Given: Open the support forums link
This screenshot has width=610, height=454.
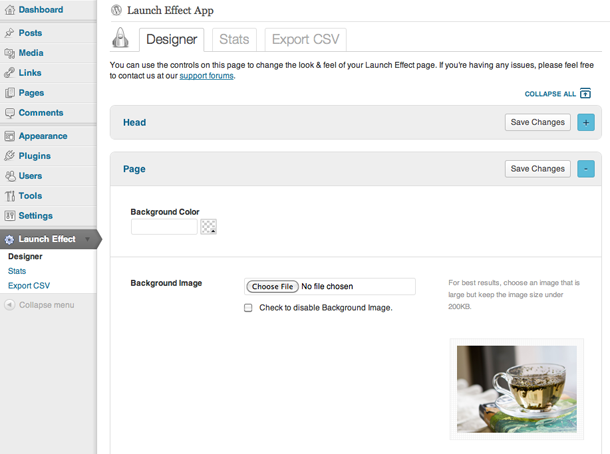Looking at the screenshot, I should click(207, 76).
